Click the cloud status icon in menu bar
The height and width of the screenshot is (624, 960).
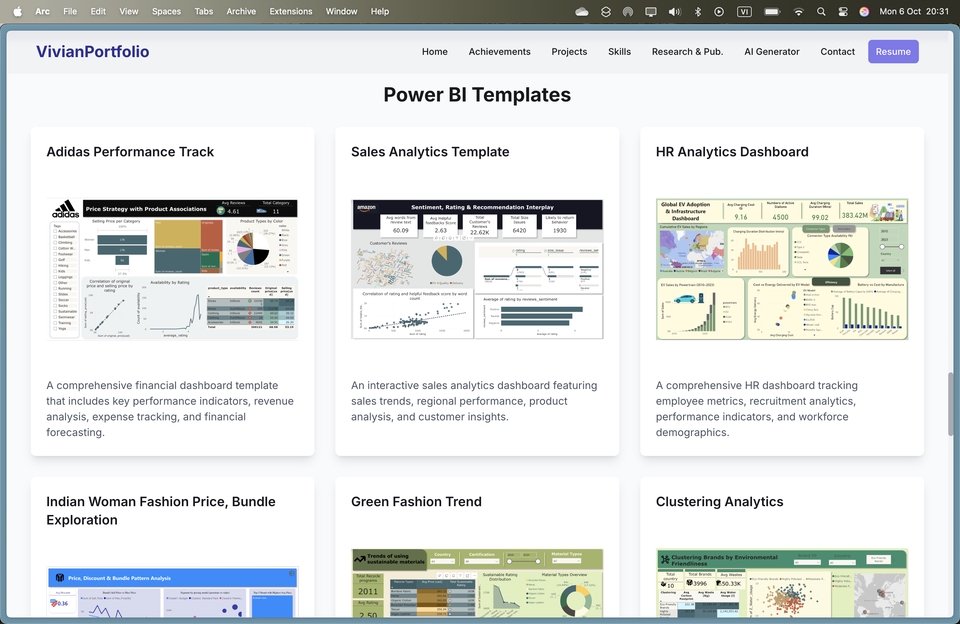pos(582,11)
